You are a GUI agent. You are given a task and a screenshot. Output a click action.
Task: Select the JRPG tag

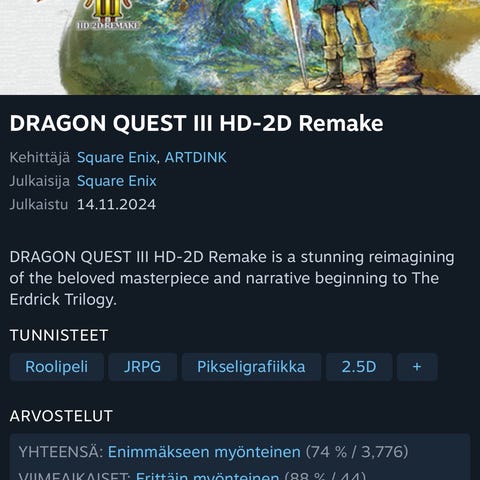142,367
